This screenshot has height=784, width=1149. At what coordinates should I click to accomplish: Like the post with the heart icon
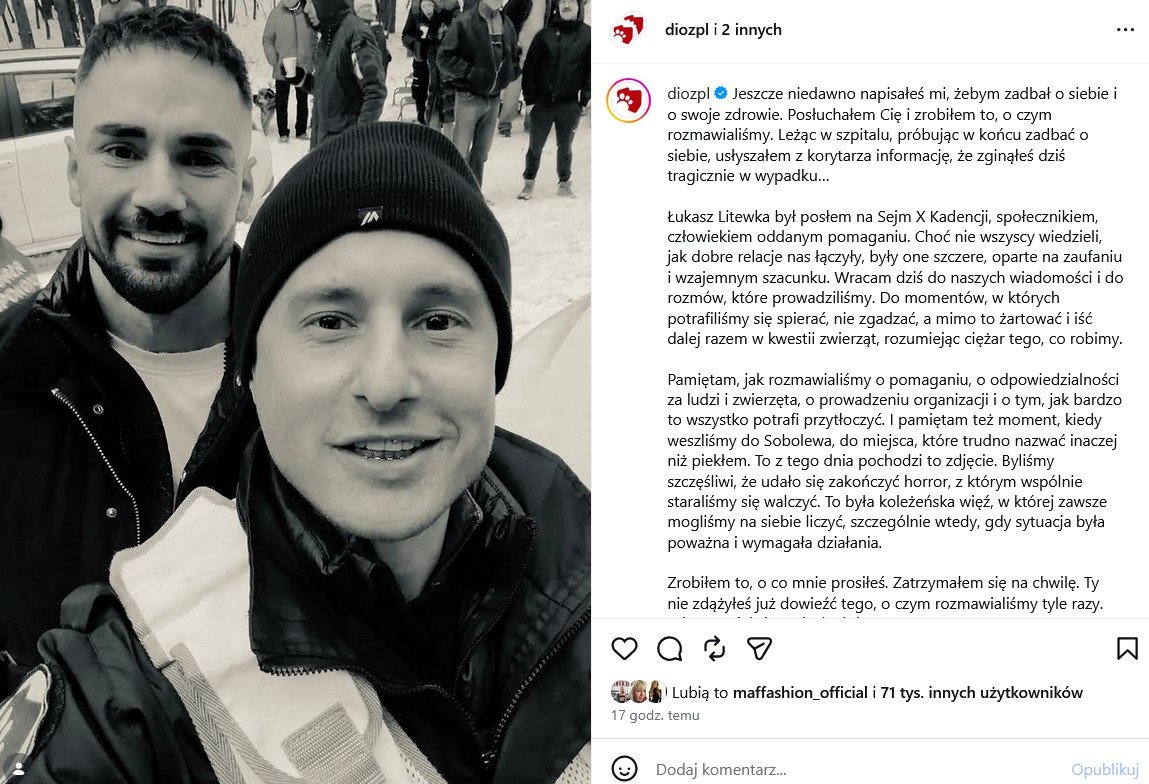click(x=624, y=648)
